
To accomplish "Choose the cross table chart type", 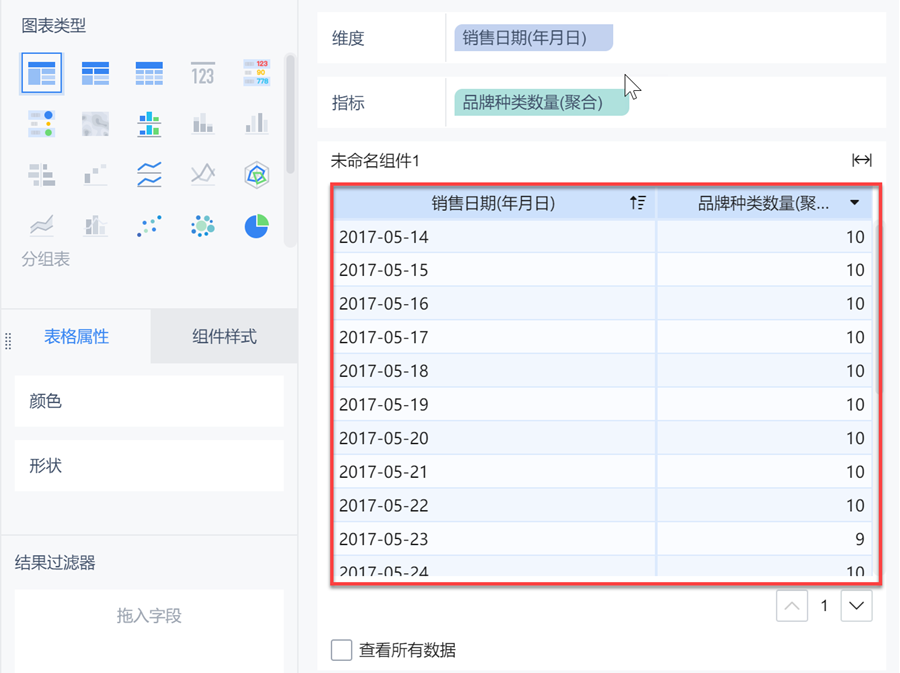I will tap(95, 73).
